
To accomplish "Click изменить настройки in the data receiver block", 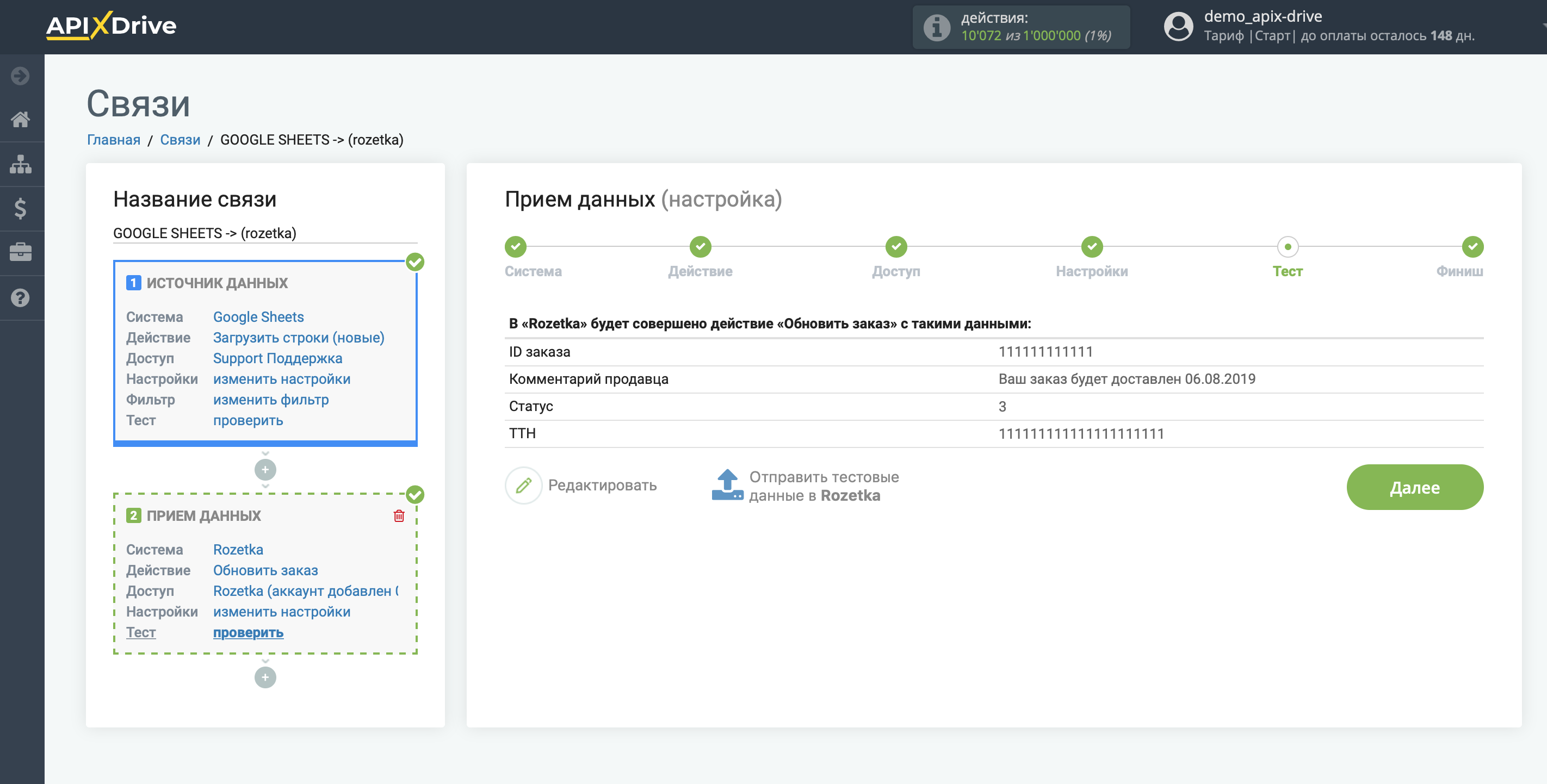I will [282, 611].
